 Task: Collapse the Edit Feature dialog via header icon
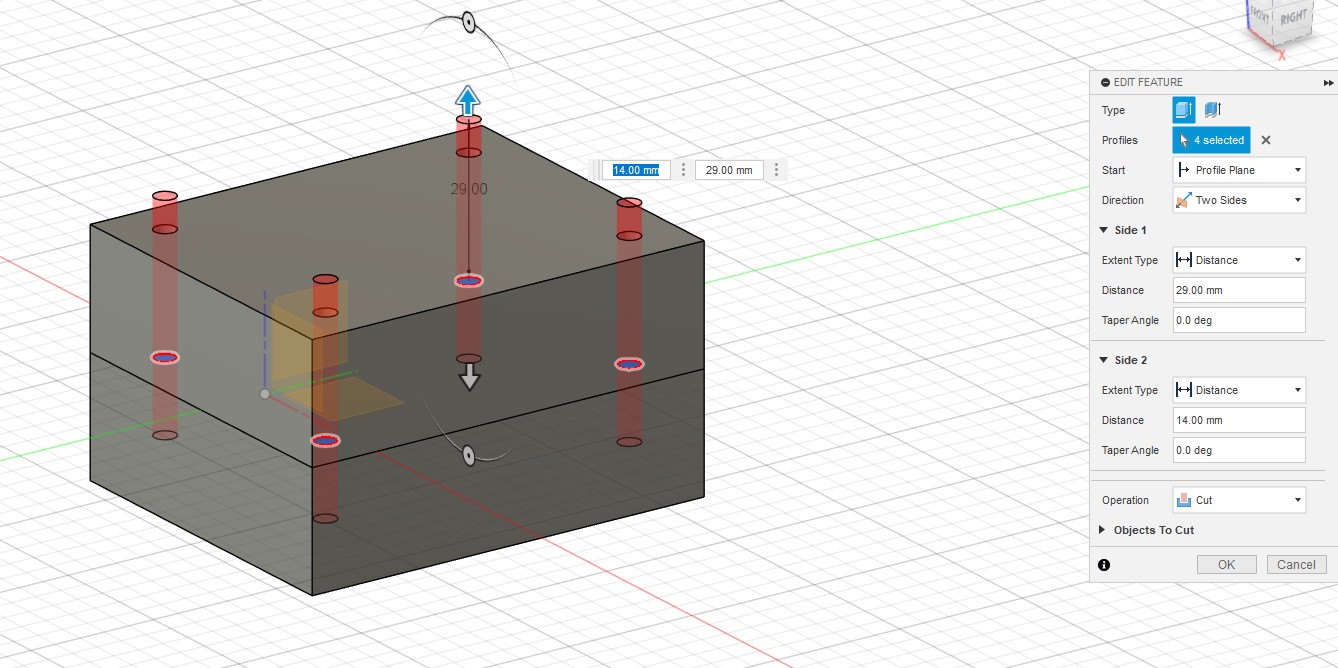1105,82
